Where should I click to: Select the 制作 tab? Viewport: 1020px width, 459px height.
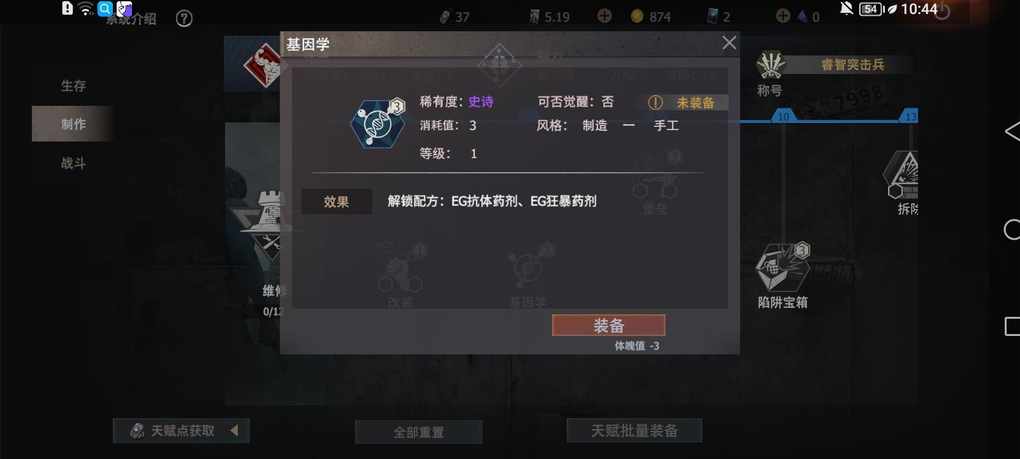[74, 124]
